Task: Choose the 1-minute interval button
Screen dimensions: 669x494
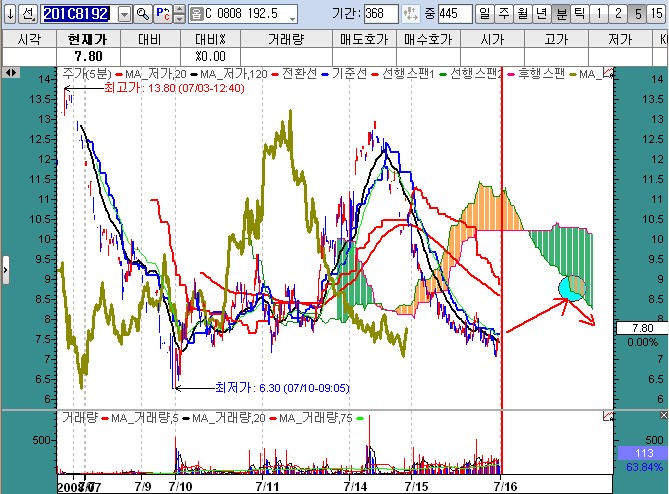Action: tap(597, 15)
